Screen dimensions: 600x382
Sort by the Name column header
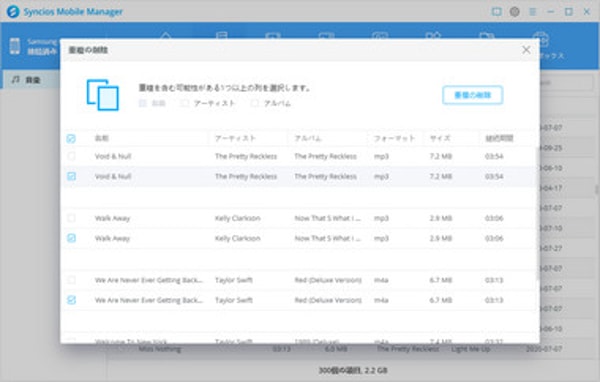point(102,138)
